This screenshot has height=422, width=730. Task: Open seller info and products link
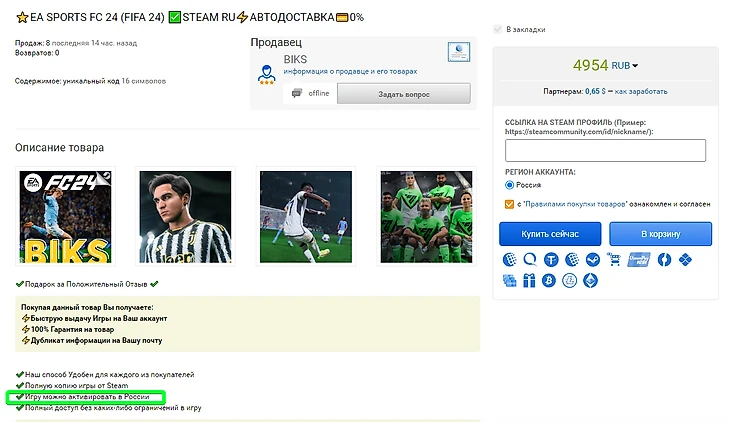(350, 71)
